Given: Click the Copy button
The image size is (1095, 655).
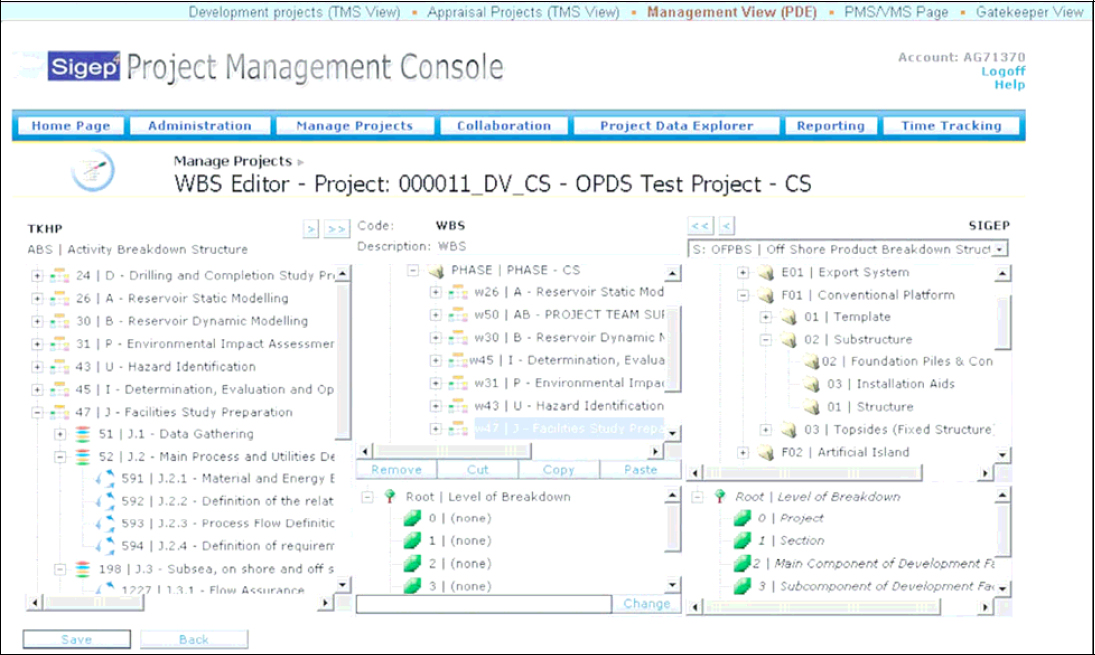Looking at the screenshot, I should click(x=559, y=470).
